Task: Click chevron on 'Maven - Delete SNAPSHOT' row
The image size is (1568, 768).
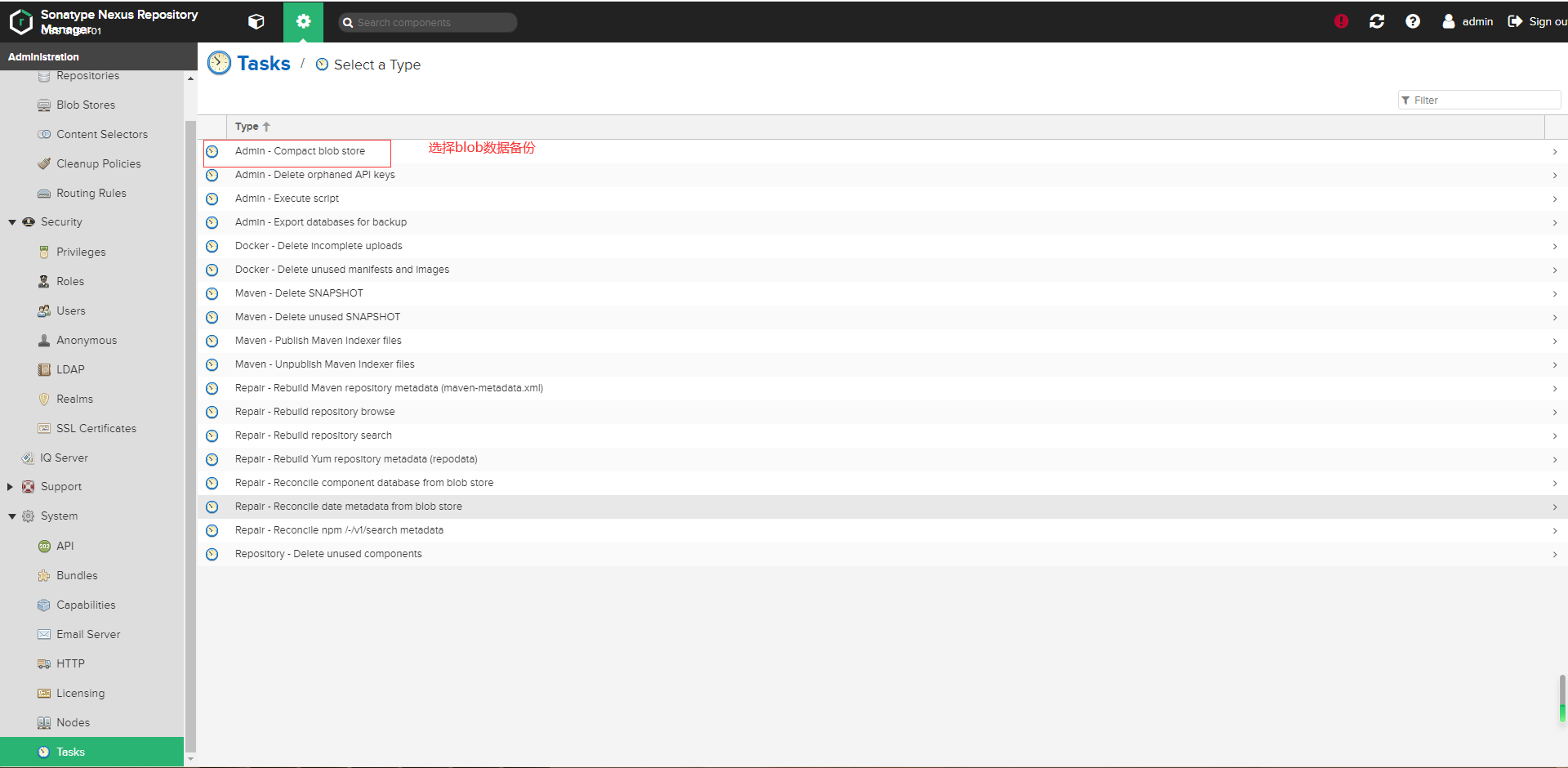Action: click(1554, 294)
